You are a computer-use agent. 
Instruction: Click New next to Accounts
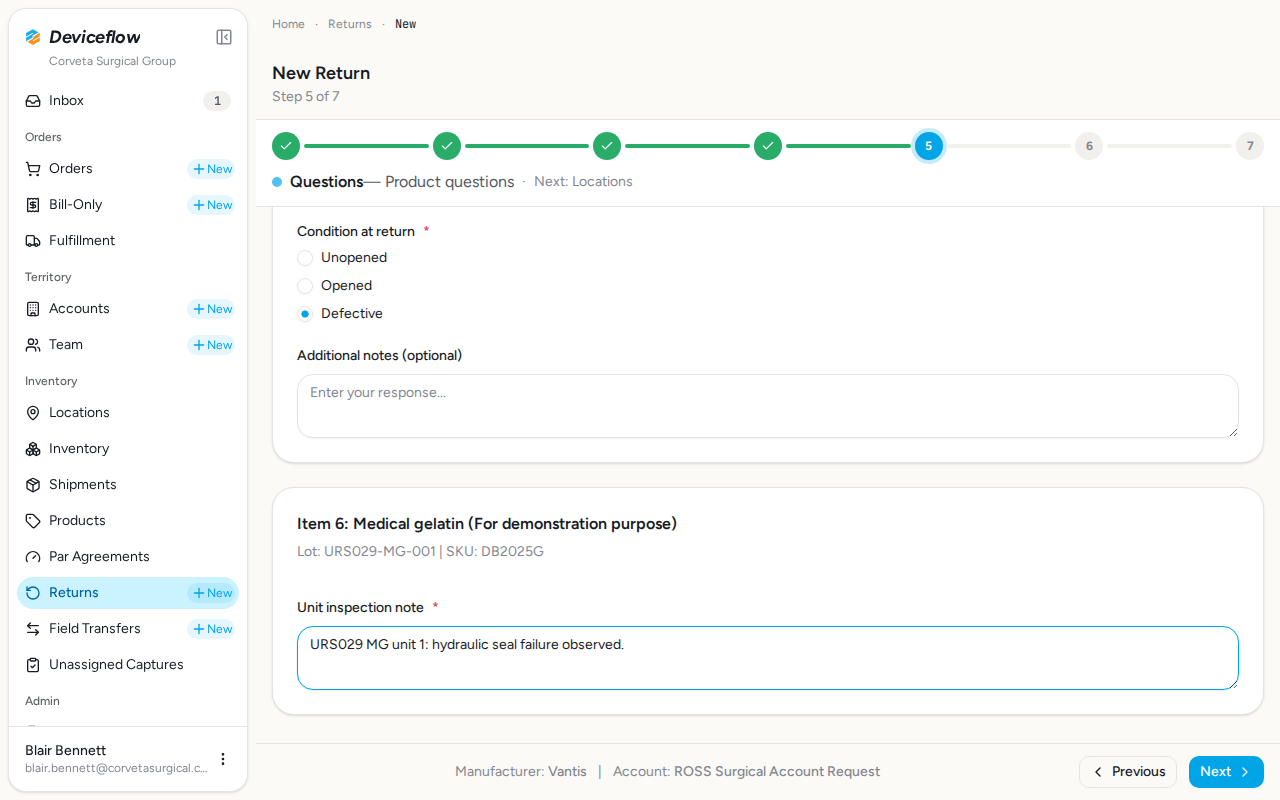point(212,309)
